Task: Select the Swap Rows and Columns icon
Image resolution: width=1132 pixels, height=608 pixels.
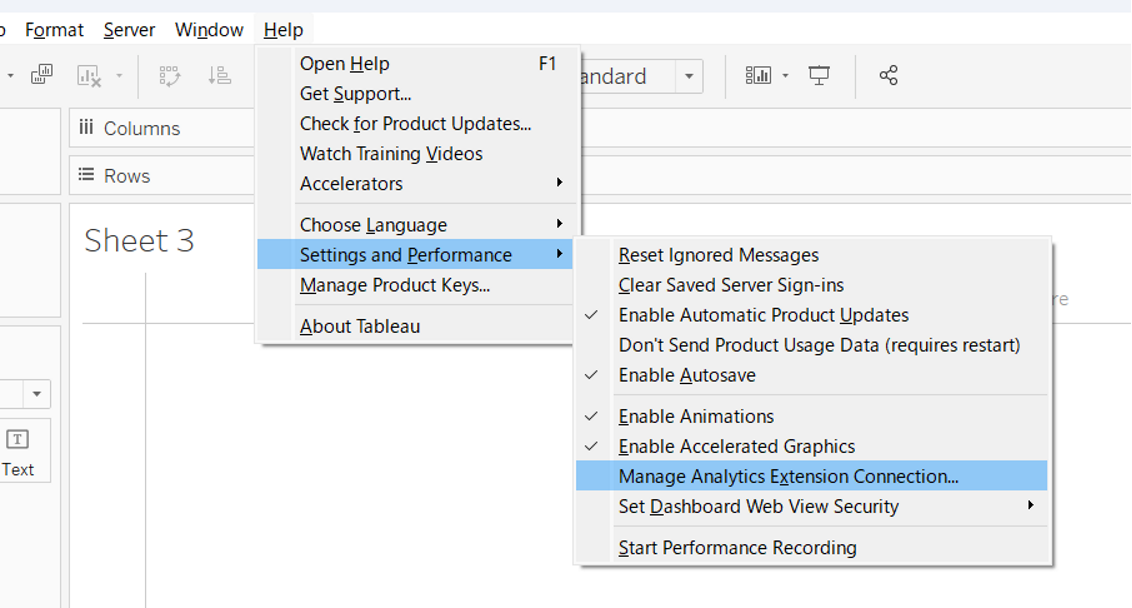Action: (170, 75)
